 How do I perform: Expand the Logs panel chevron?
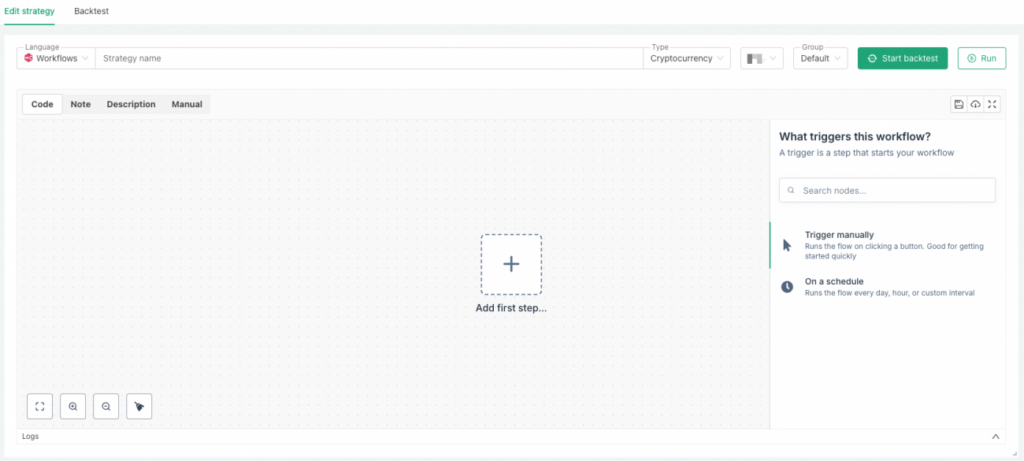[x=995, y=437]
